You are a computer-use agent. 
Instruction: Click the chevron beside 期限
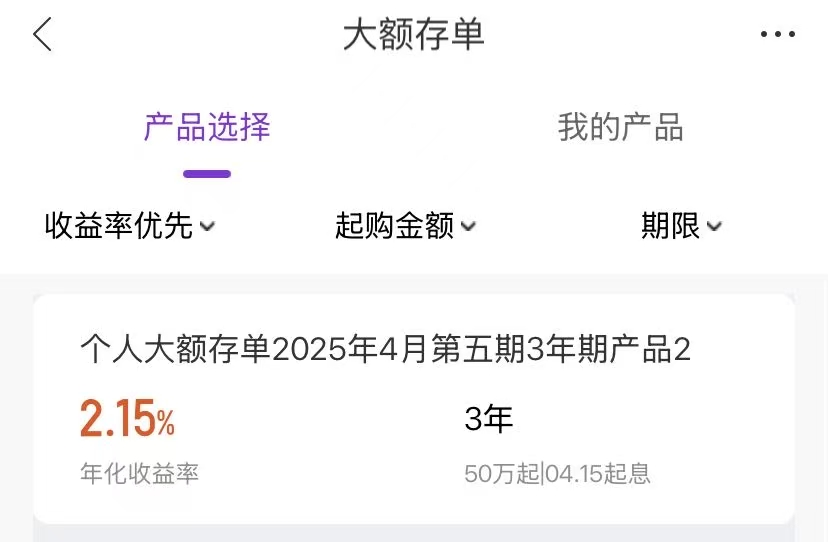714,227
